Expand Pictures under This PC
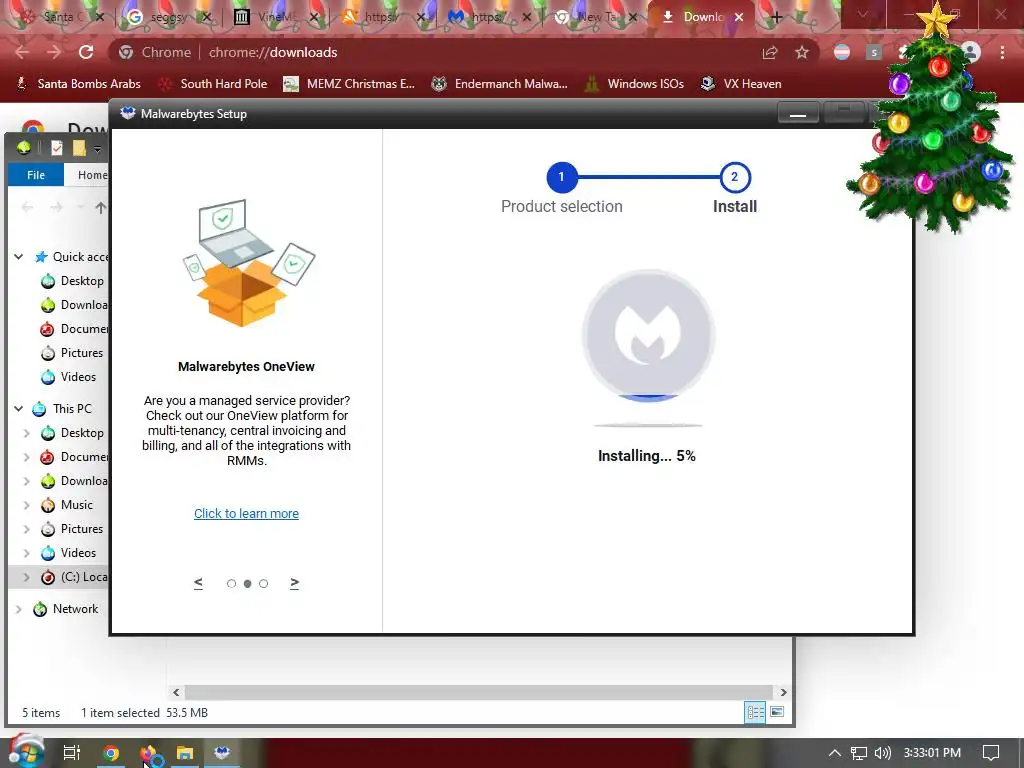1024x768 pixels. (27, 529)
